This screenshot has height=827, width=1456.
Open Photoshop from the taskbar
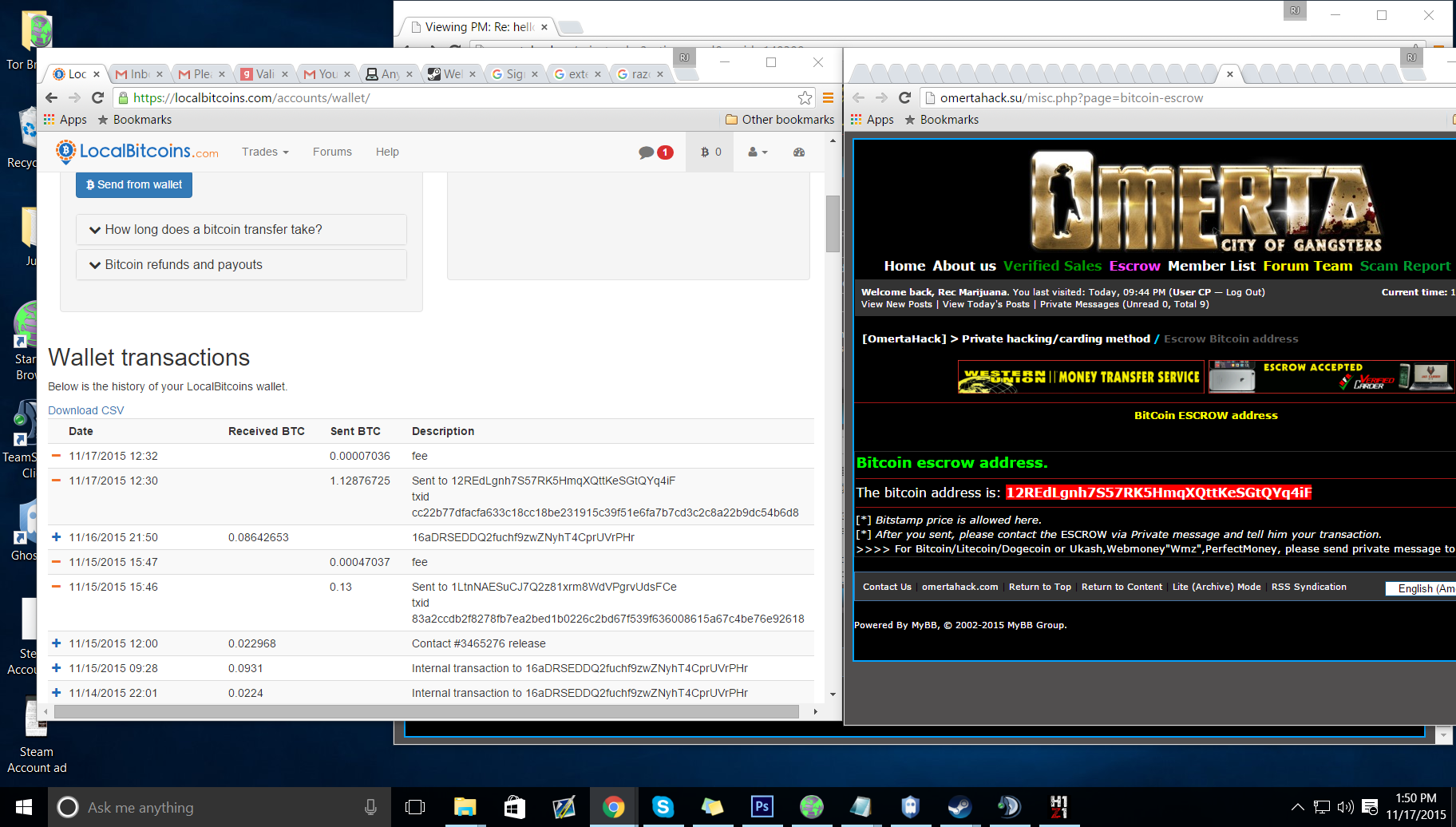(x=762, y=807)
